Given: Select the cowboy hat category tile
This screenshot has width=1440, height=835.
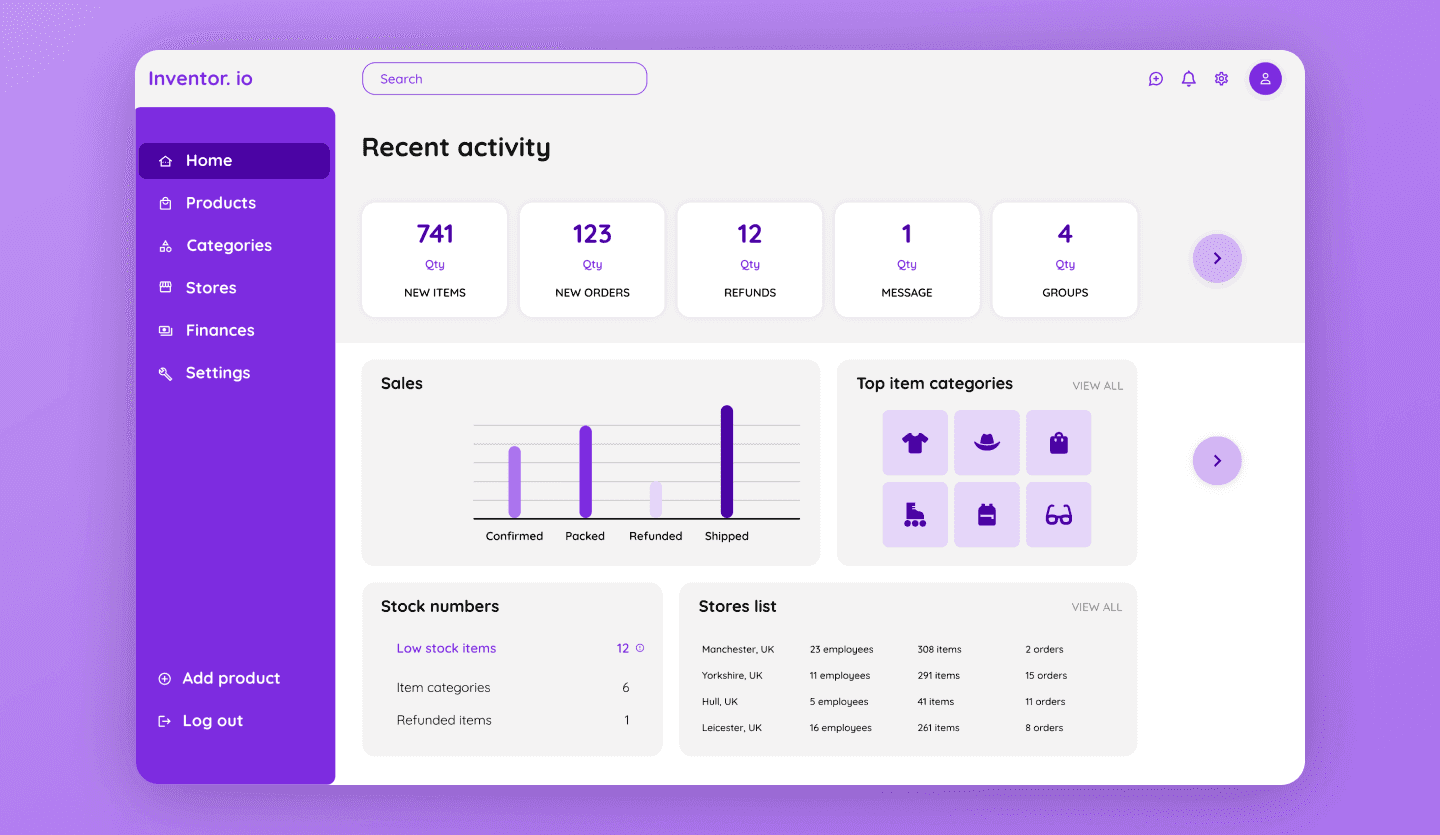Looking at the screenshot, I should [x=987, y=443].
